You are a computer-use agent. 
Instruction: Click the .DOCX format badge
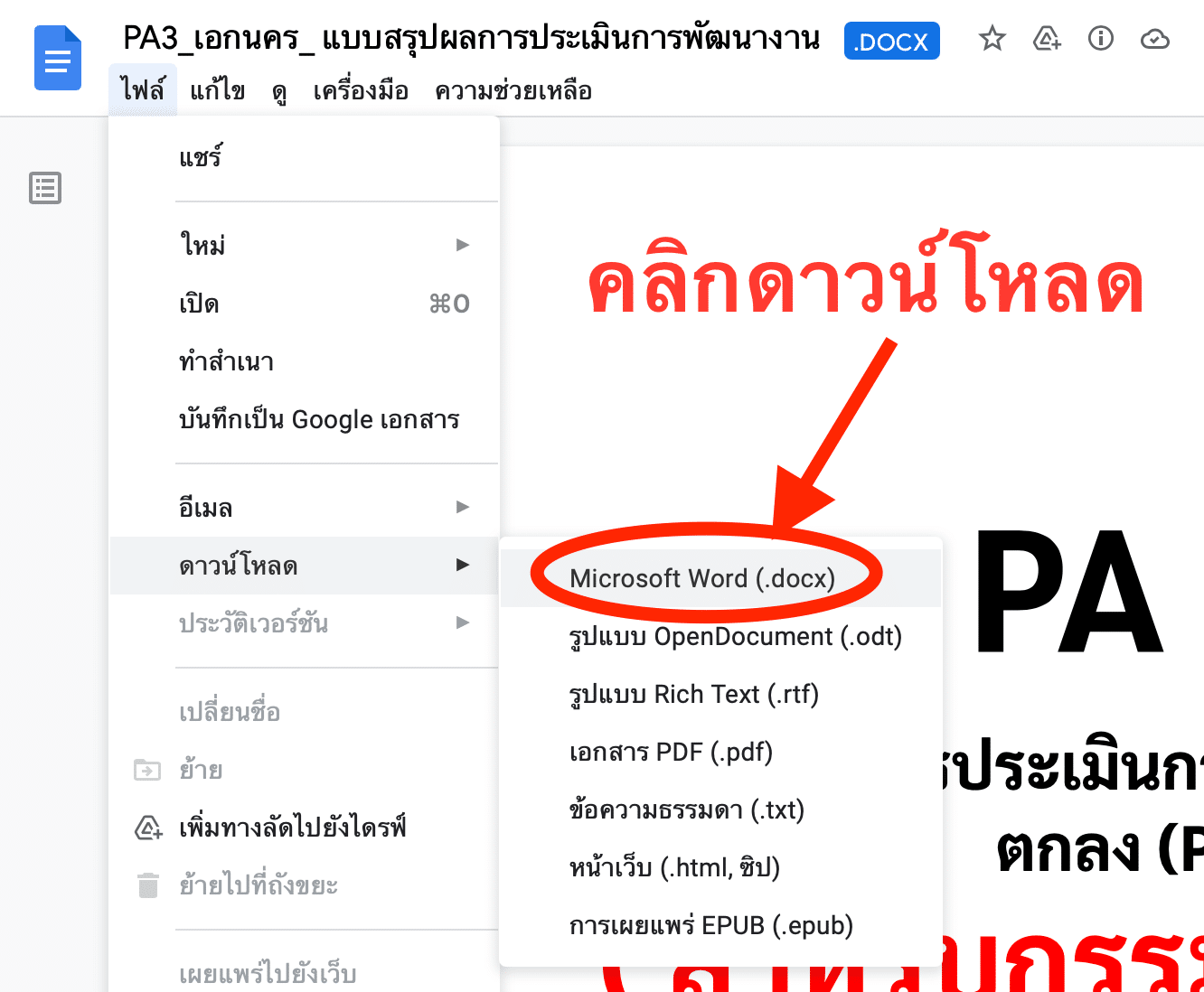(x=891, y=41)
